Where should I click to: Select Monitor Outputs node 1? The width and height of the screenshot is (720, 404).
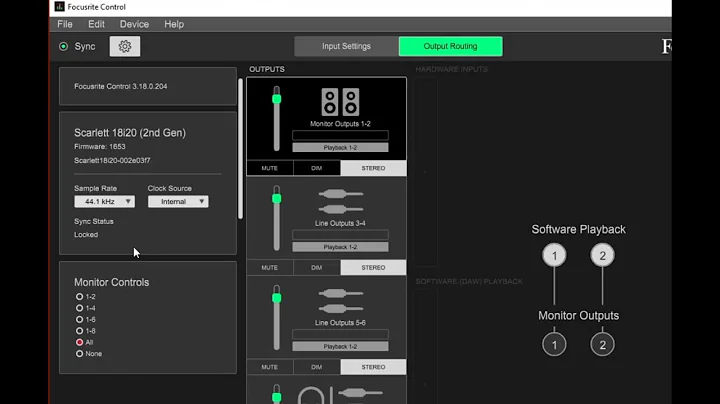(554, 344)
